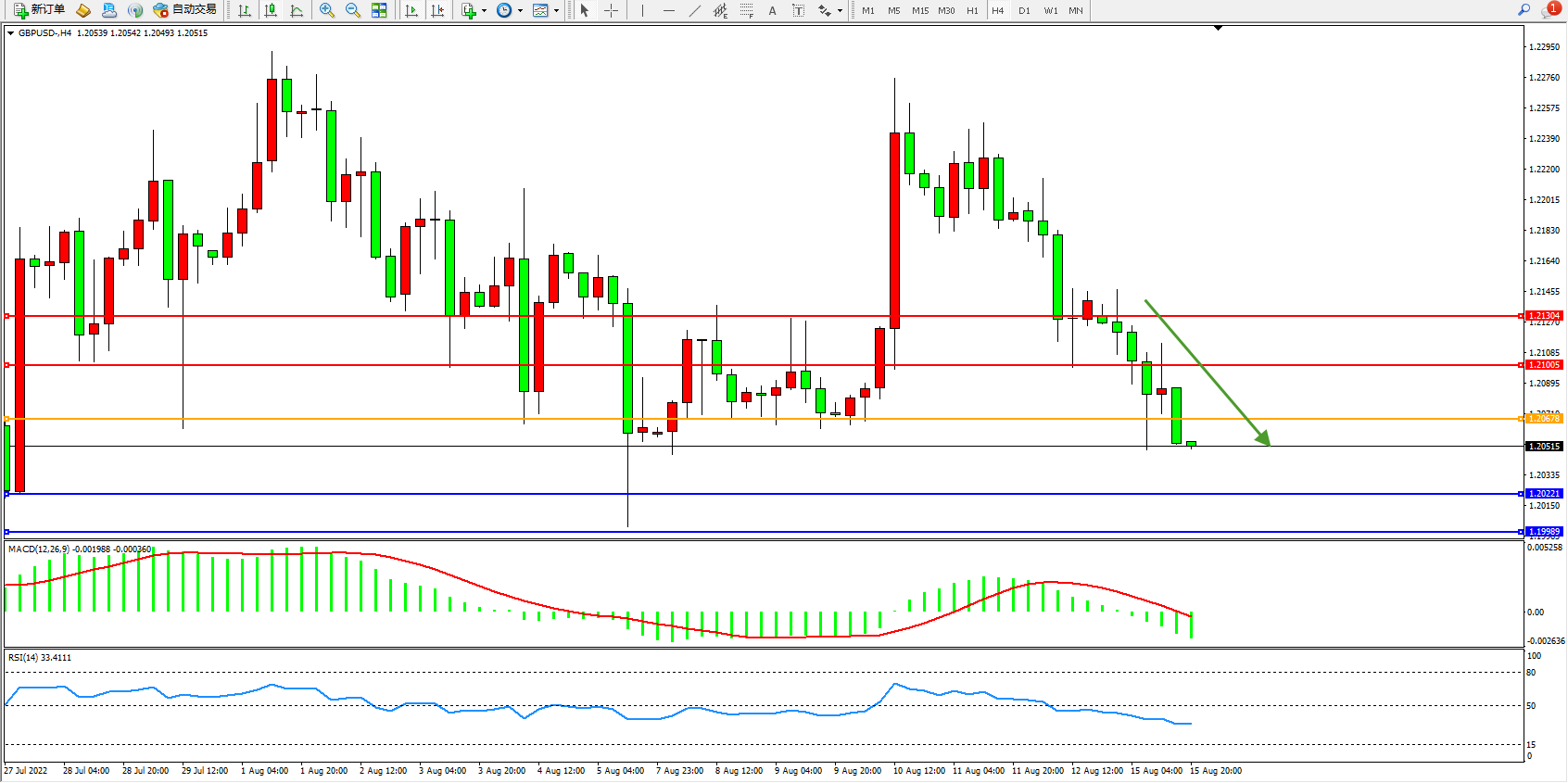Select the trendline drawing tool

(695, 10)
